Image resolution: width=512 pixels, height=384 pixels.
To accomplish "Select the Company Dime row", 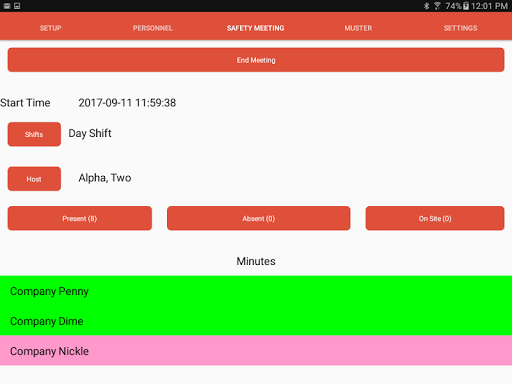I will tap(256, 321).
